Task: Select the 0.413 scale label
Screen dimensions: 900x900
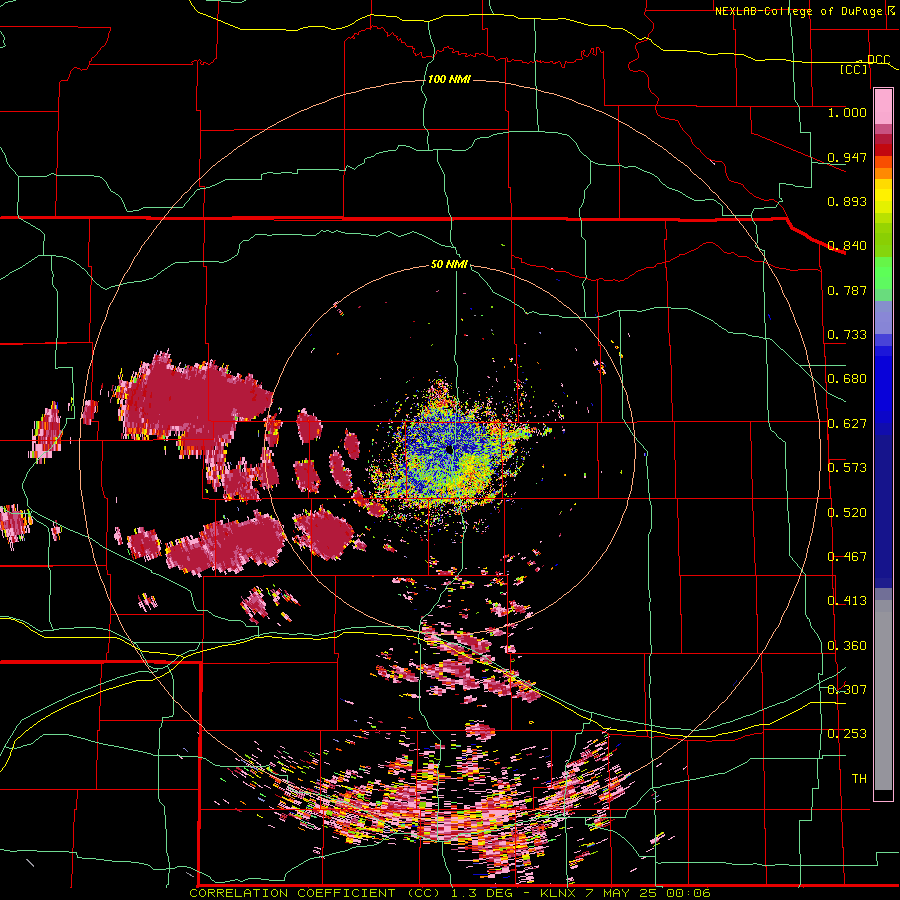Action: (847, 601)
